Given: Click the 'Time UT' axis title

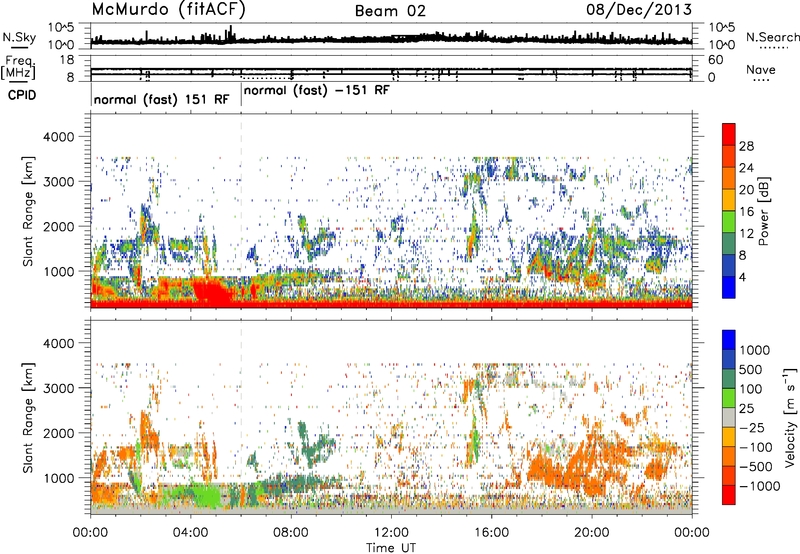Looking at the screenshot, I should 391,548.
